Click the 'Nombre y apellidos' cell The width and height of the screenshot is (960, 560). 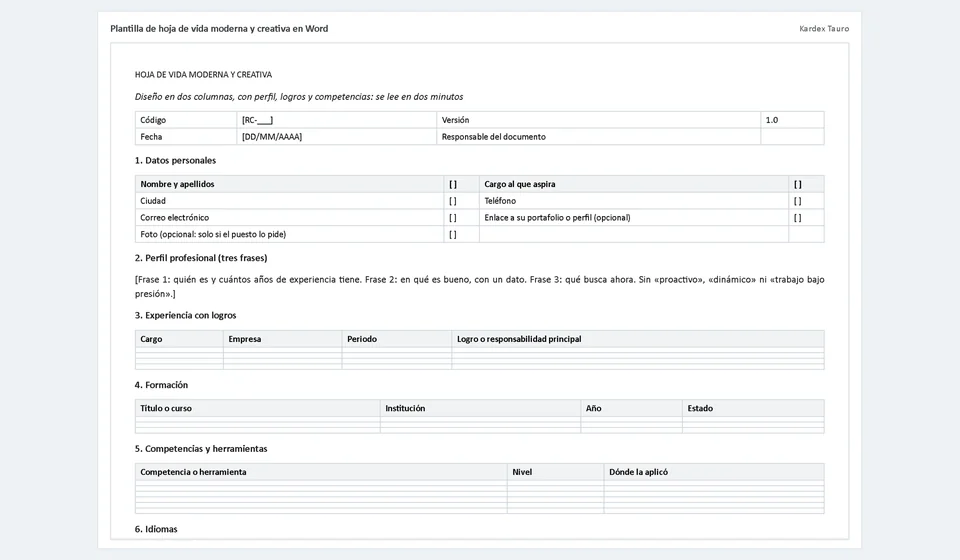coord(290,184)
